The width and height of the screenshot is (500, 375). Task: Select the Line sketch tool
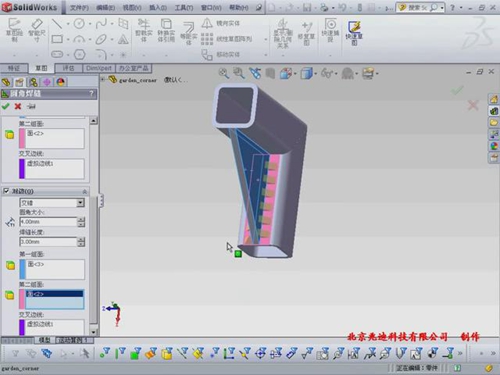tap(57, 23)
